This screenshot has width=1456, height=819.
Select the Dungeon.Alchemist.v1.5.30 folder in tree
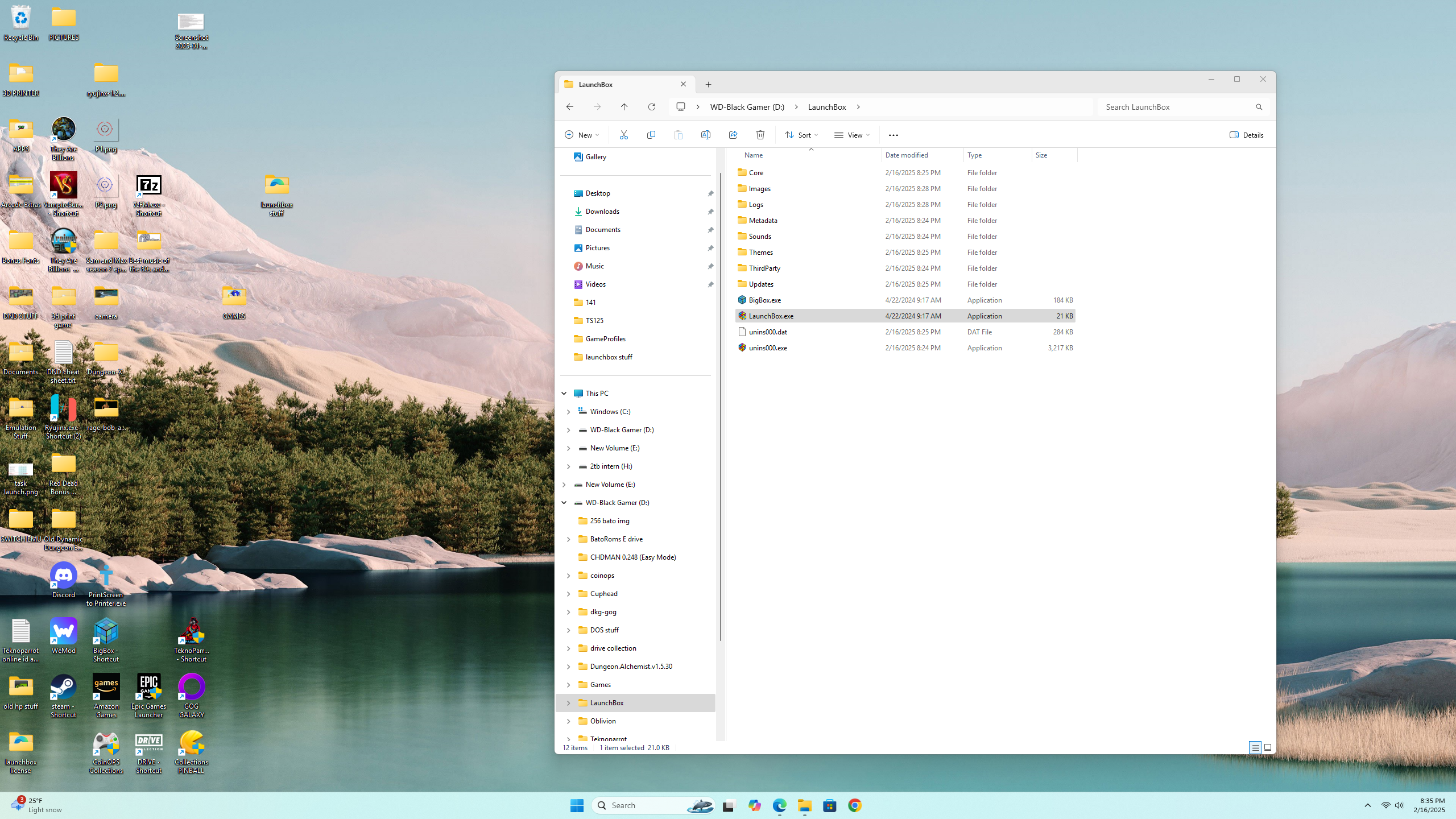pos(631,667)
